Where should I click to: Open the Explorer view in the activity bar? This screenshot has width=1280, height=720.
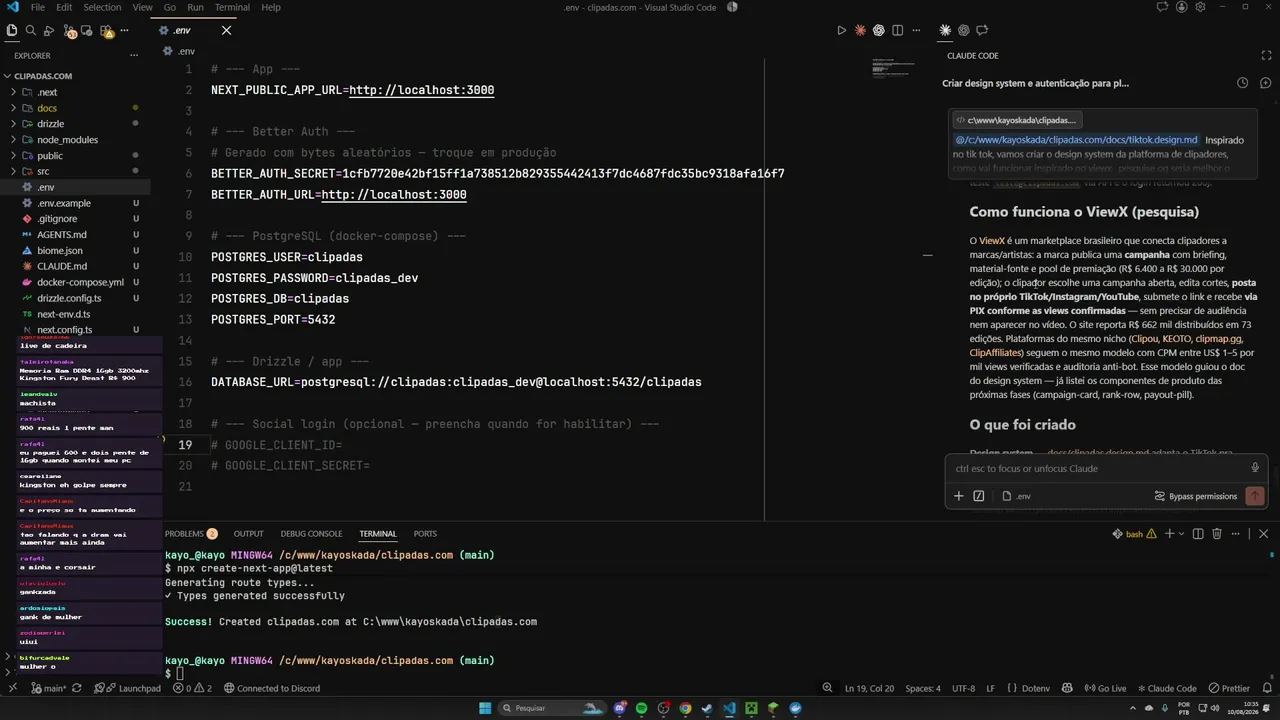point(12,31)
